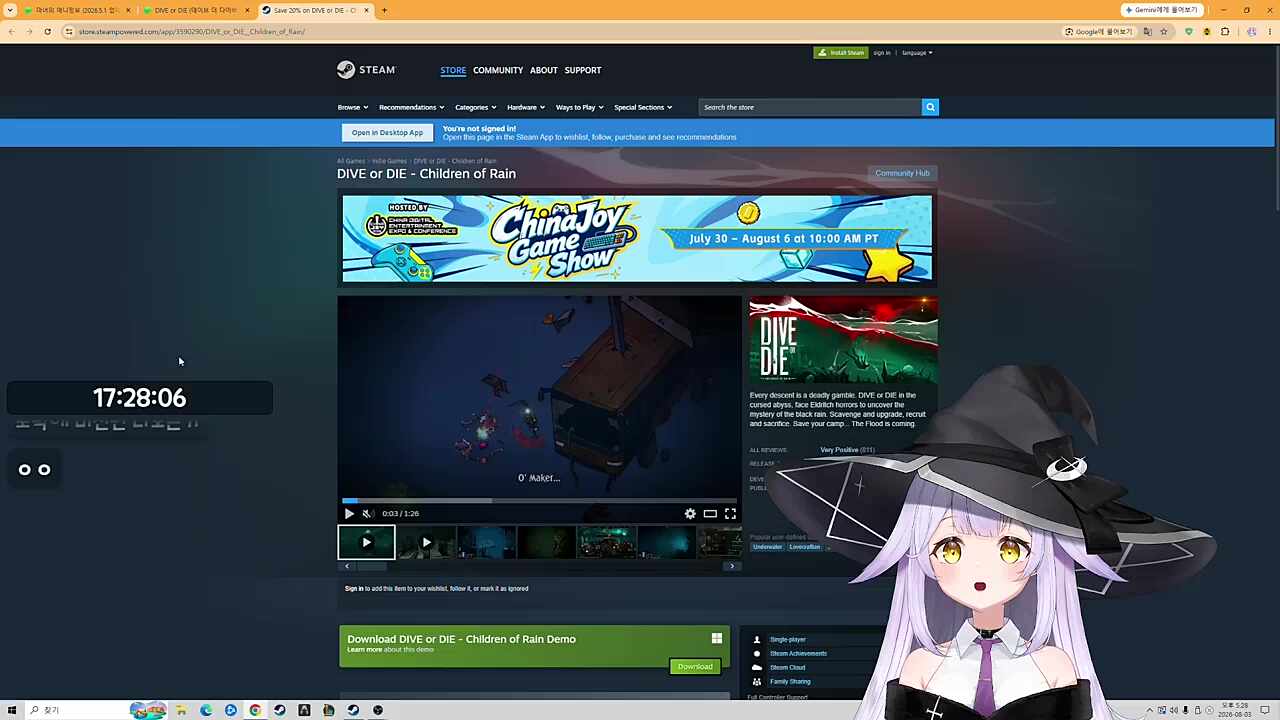Open the Steam Cloud feature link
This screenshot has width=1280, height=720.
click(x=787, y=668)
